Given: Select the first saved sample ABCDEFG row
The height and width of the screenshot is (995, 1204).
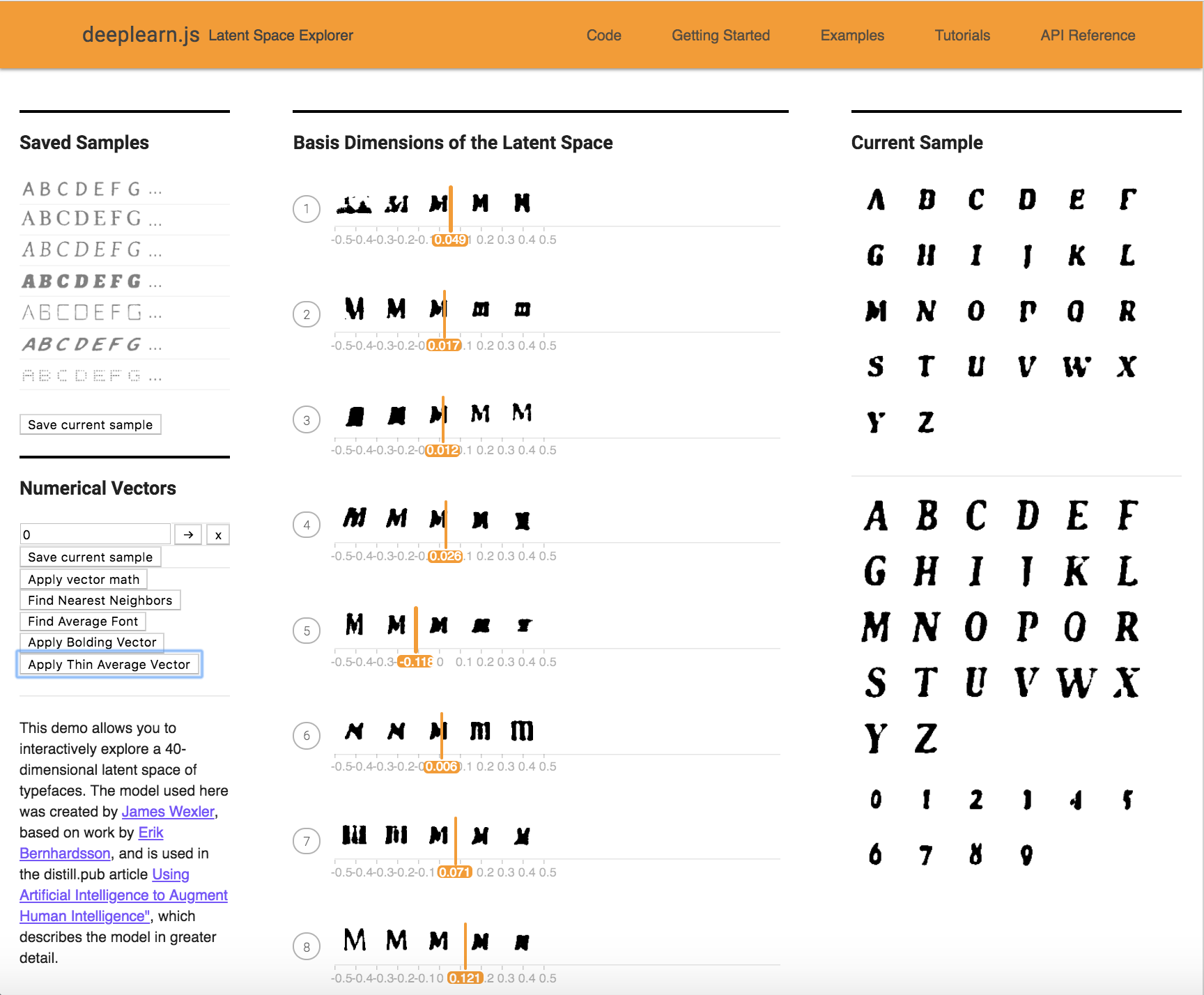Looking at the screenshot, I should [125, 190].
